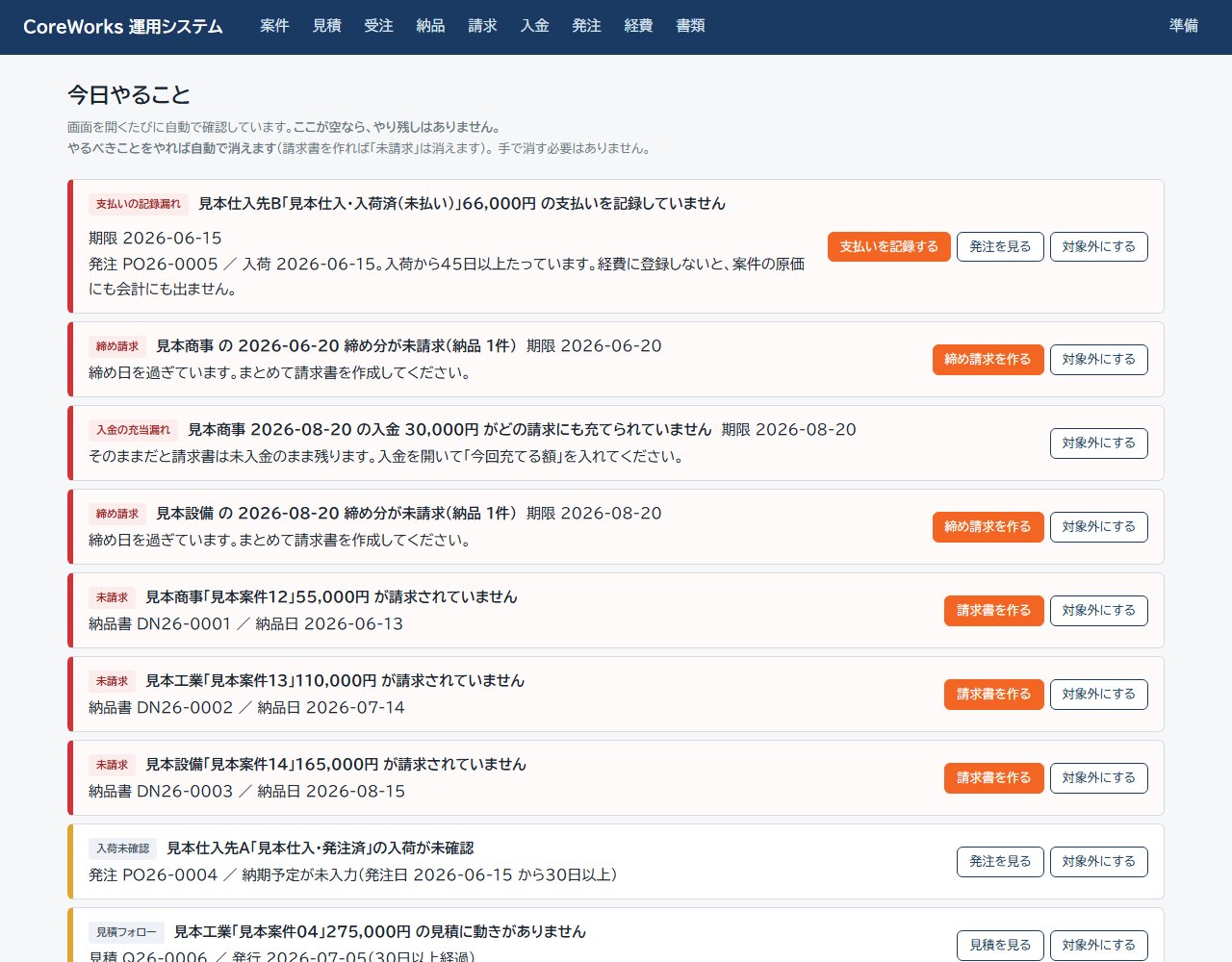Create invoice for 見本案件12

[x=993, y=611]
